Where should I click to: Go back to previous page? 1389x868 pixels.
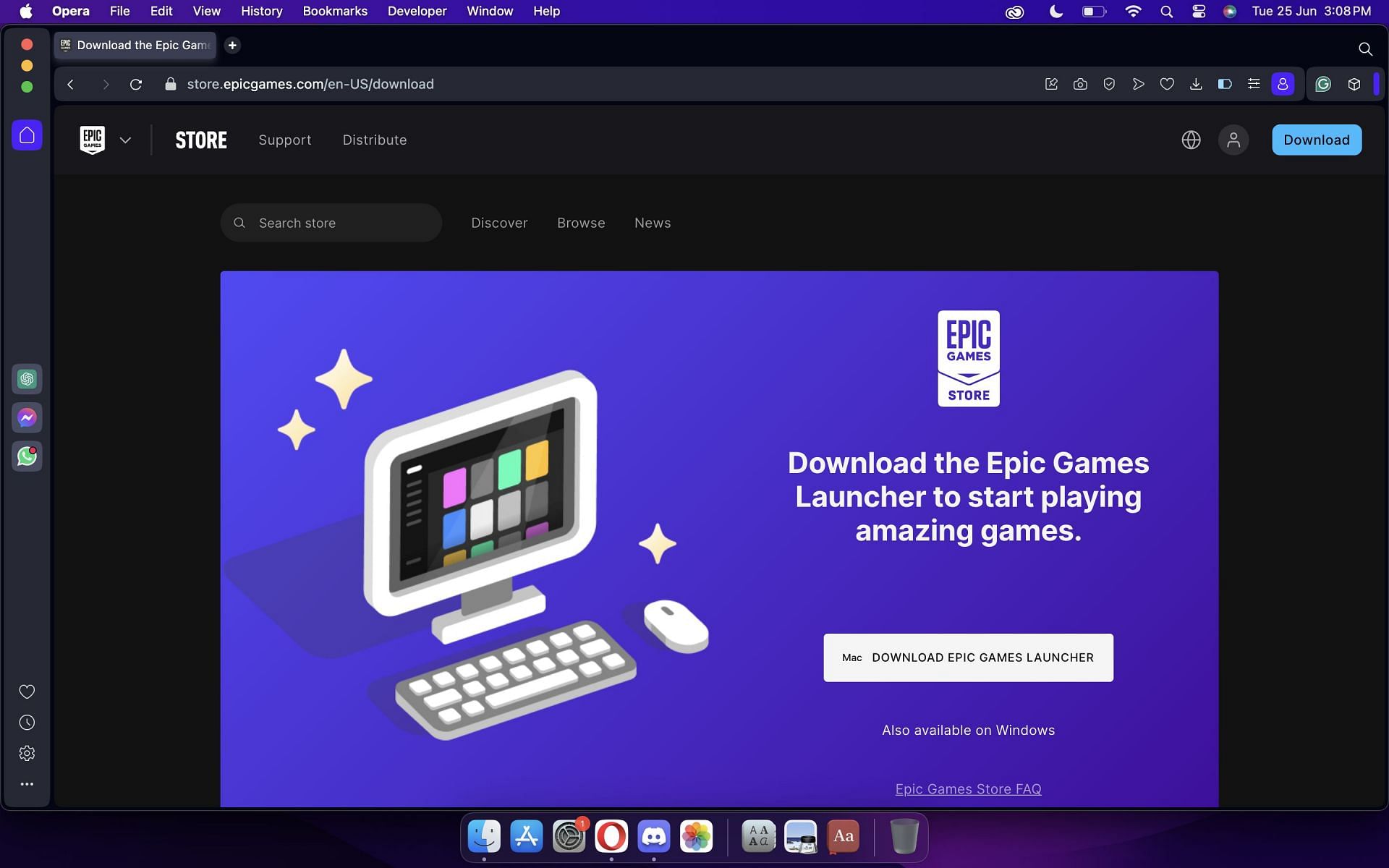coord(70,84)
